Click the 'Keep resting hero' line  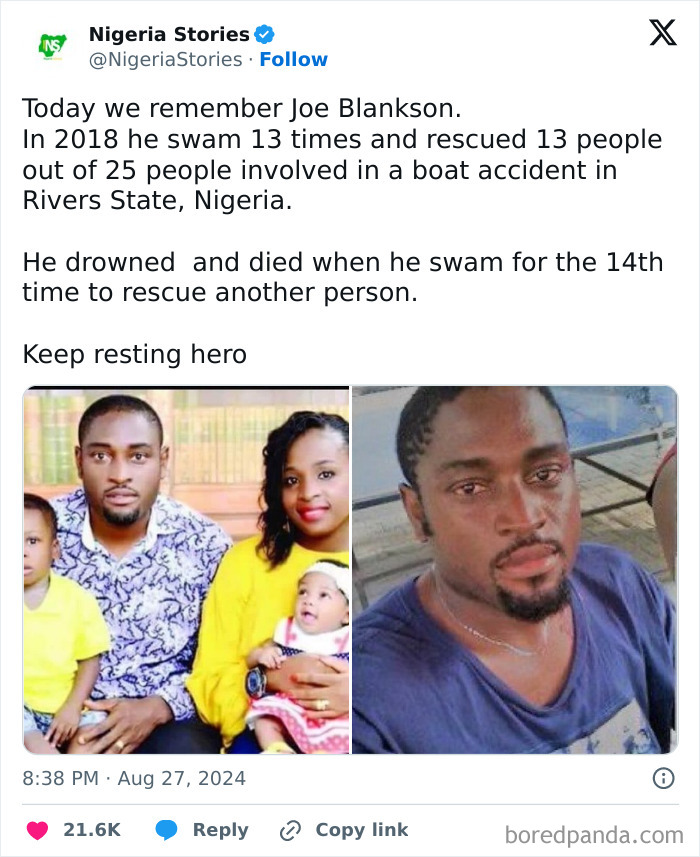point(134,354)
